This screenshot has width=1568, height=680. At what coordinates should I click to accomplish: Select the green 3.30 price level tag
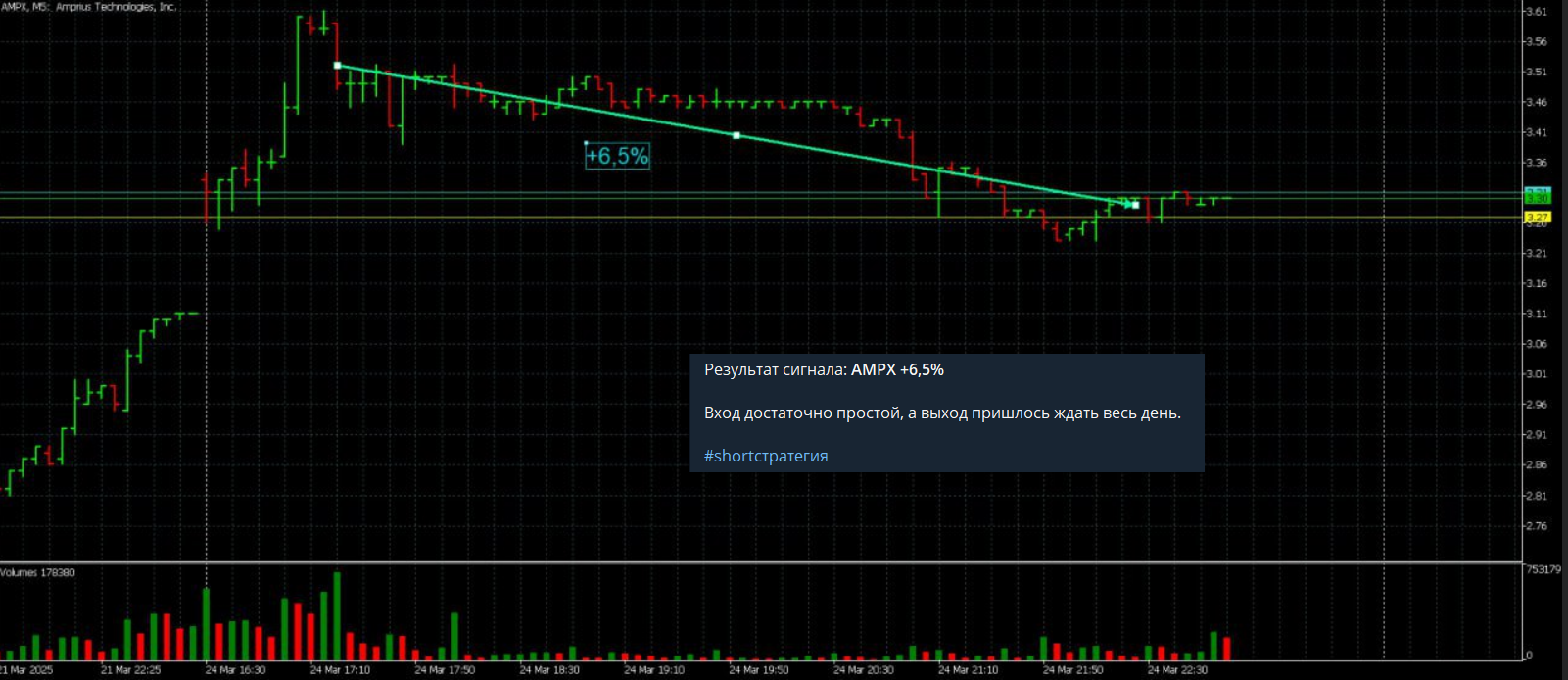point(1538,198)
